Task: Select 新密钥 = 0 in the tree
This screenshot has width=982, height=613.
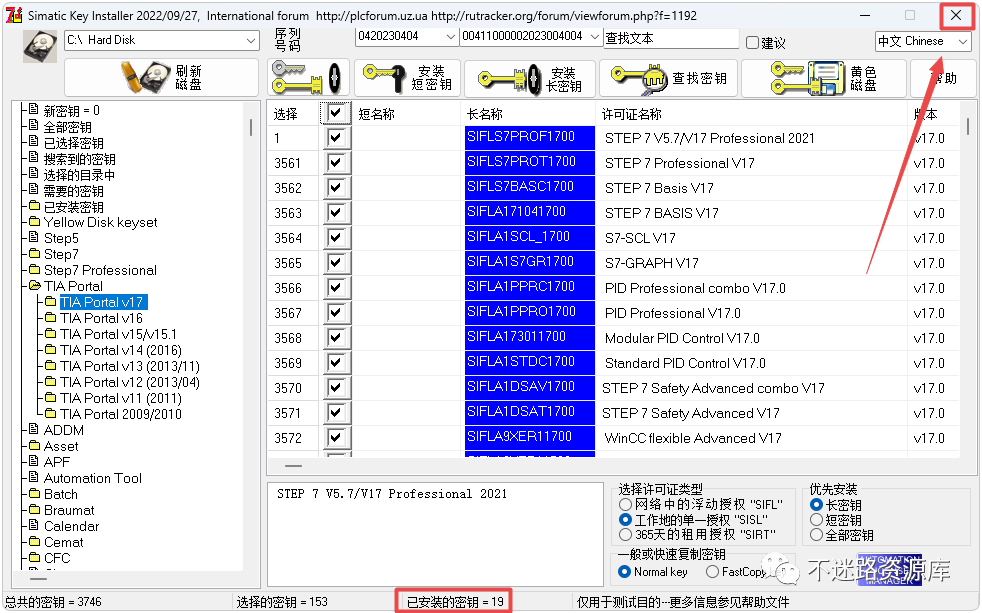Action: [71, 111]
